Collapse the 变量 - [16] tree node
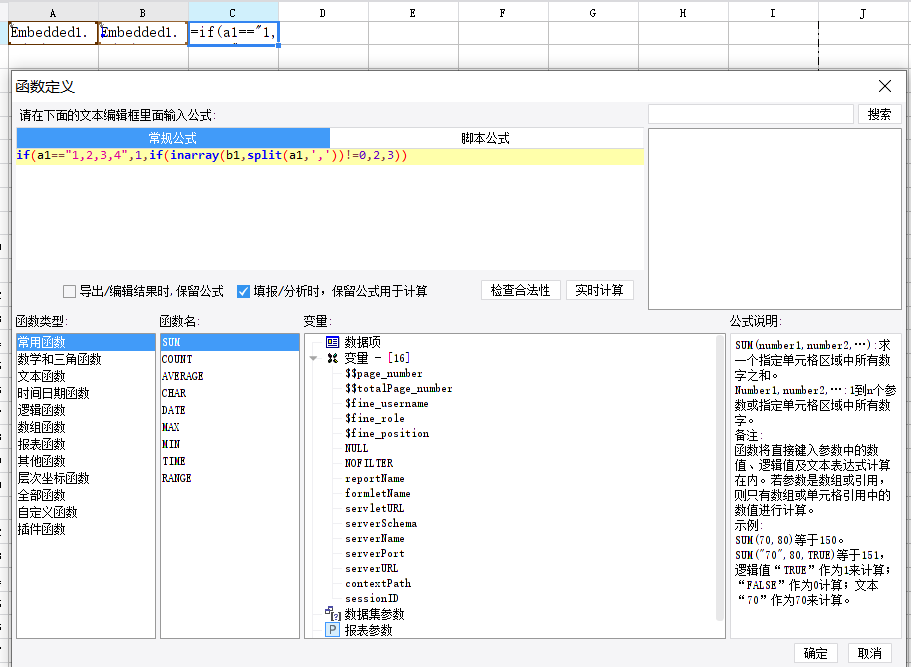The height and width of the screenshot is (667, 911). (314, 358)
